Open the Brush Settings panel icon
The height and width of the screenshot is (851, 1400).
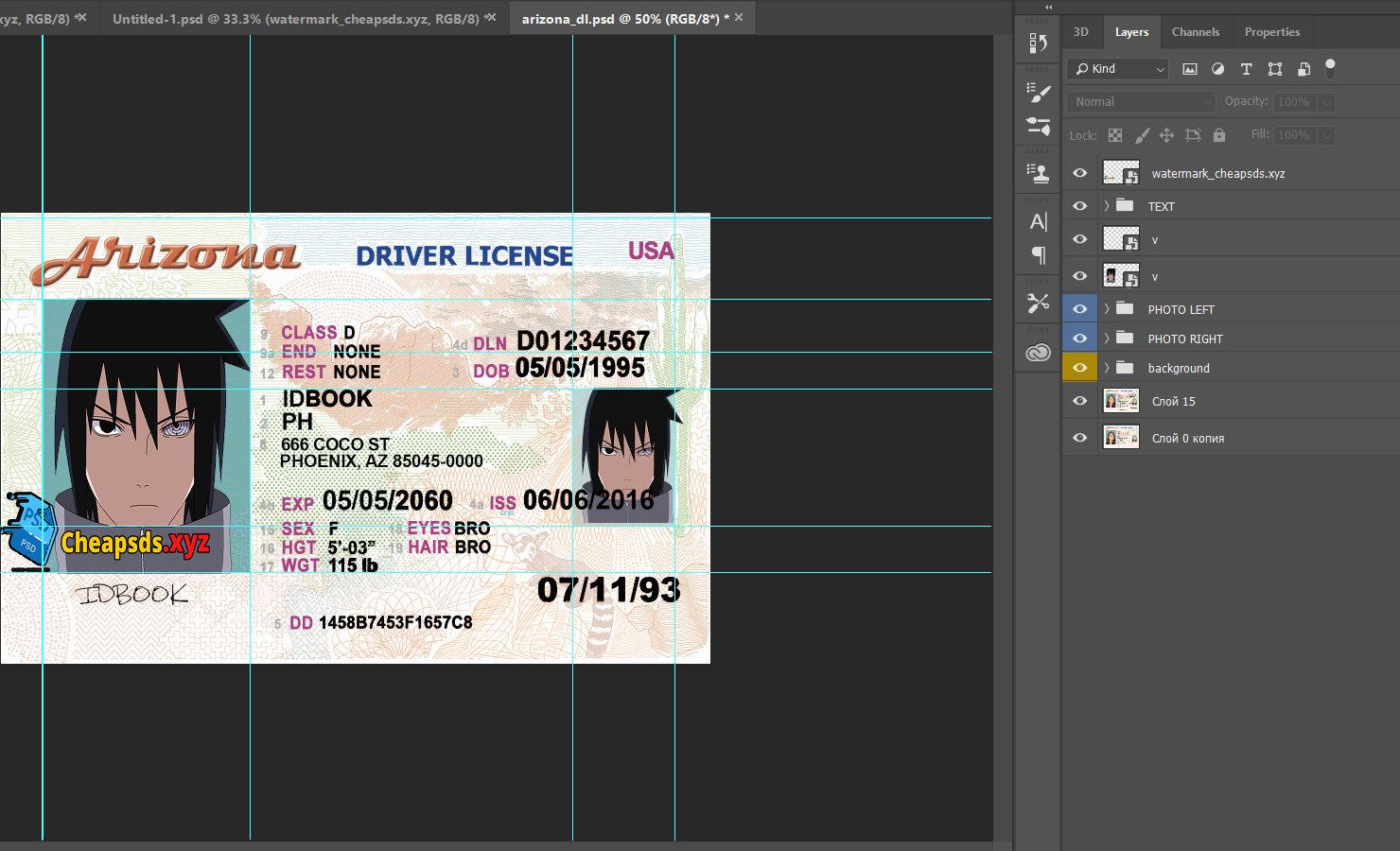click(x=1038, y=92)
